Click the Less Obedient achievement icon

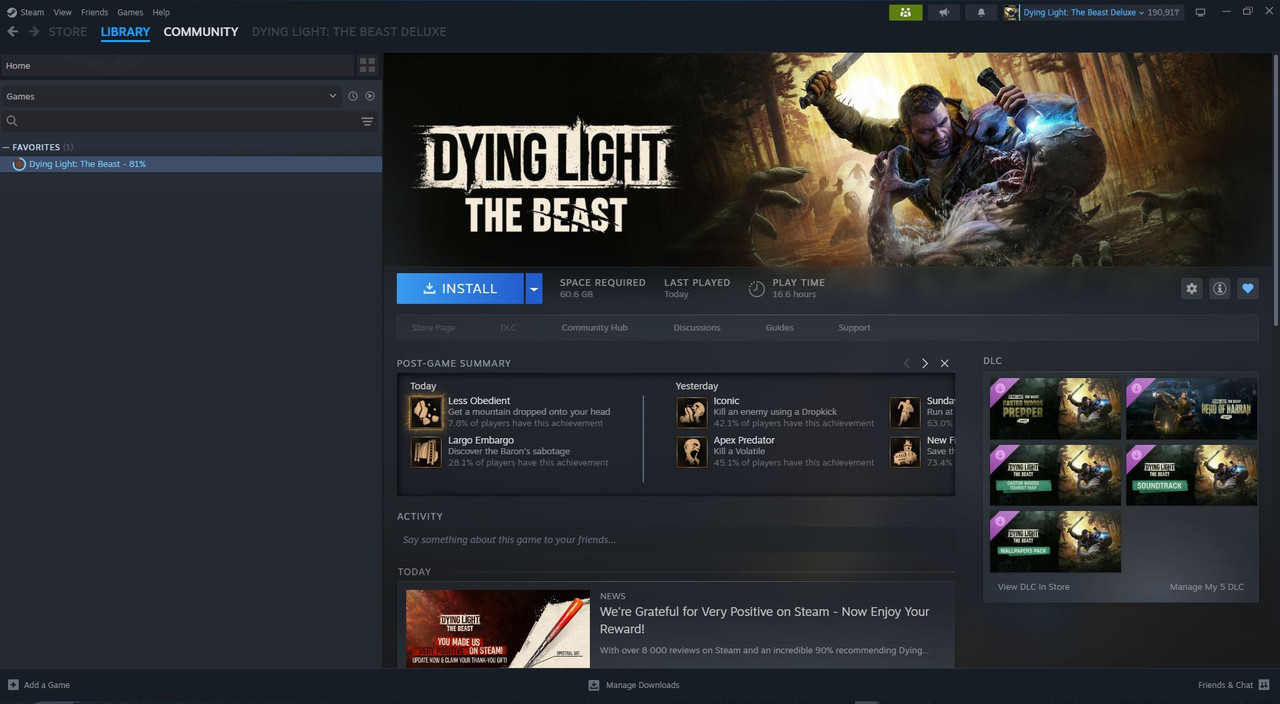point(426,412)
